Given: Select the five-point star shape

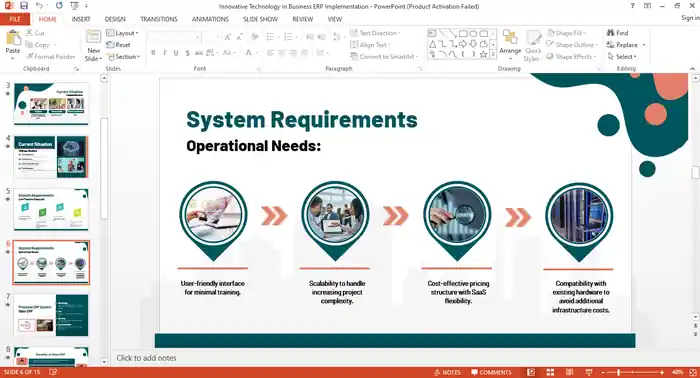Looking at the screenshot, I should (483, 54).
